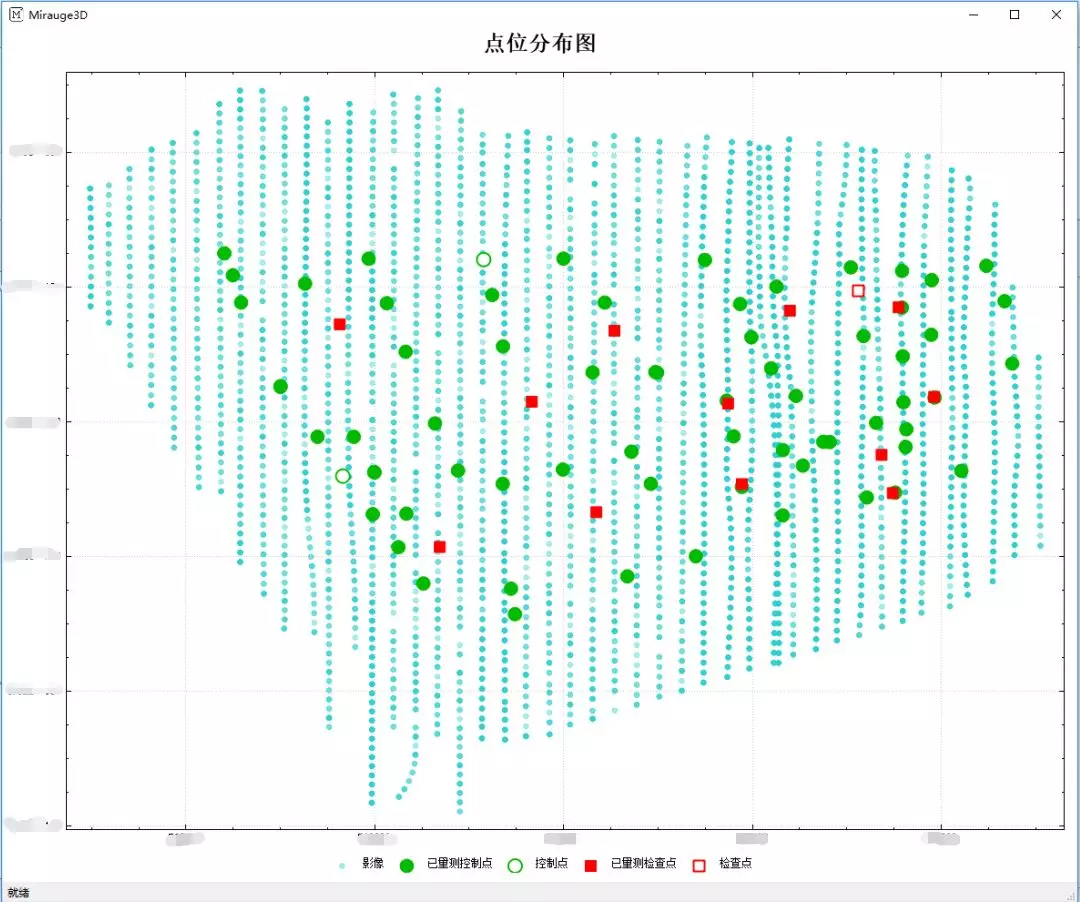Select the hollow green control point near top center

point(485,259)
